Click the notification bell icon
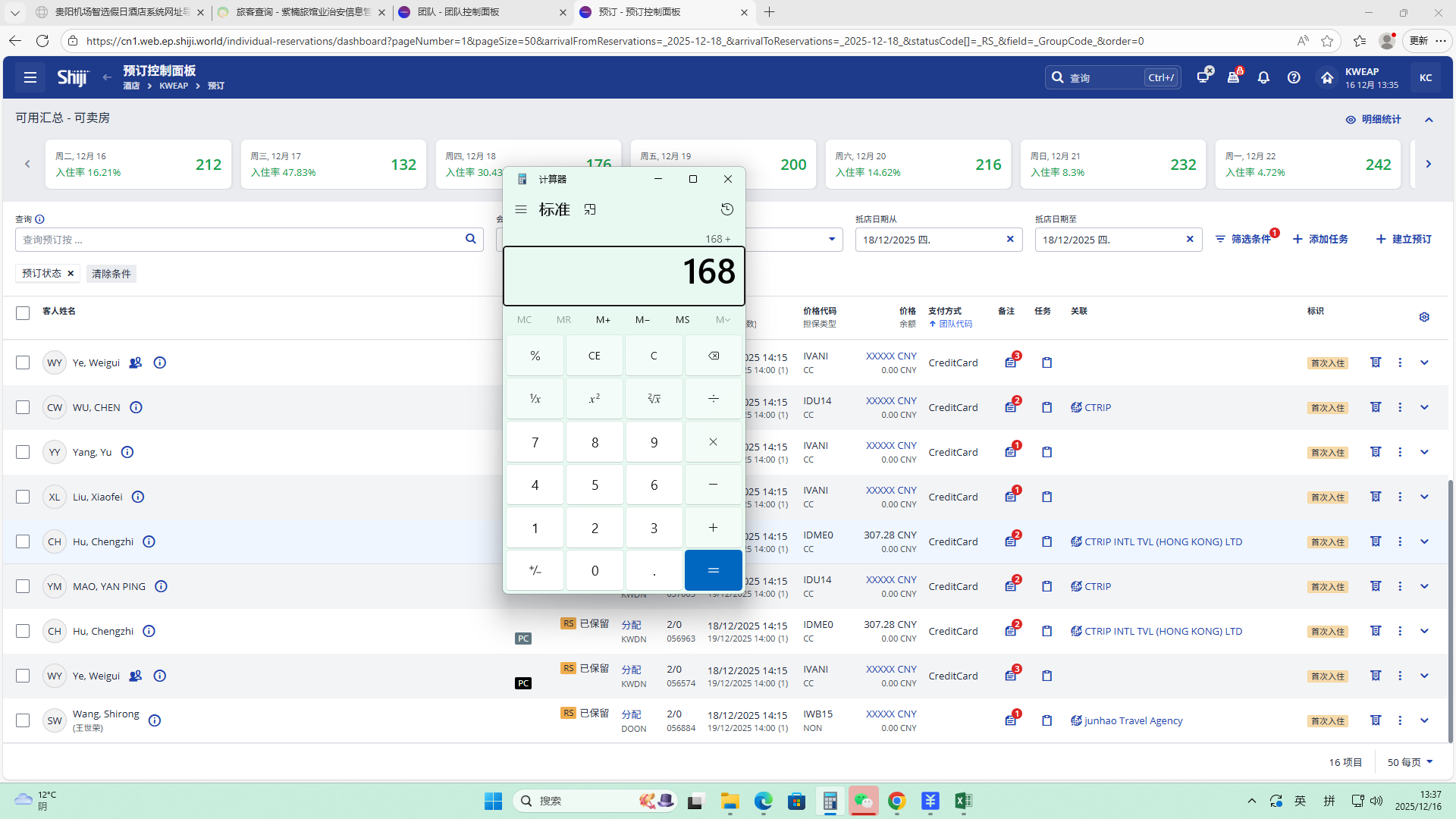This screenshot has height=819, width=1456. [1263, 77]
